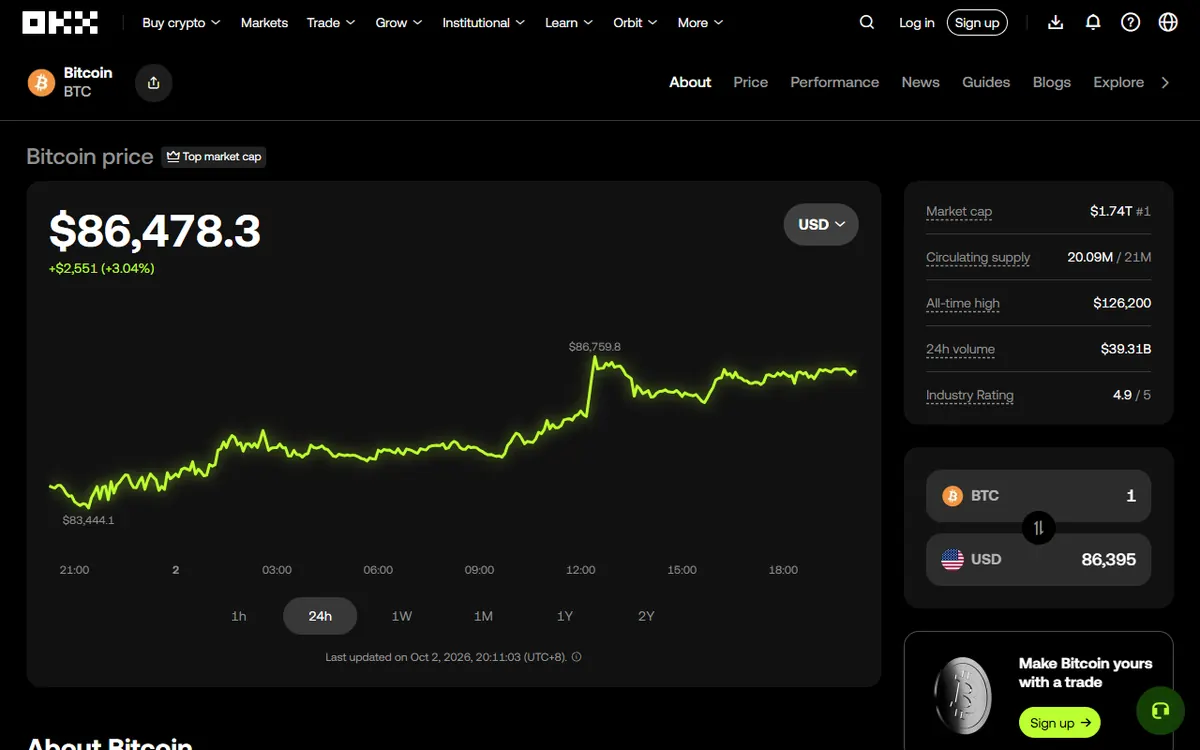Click the Sign up button in header

click(977, 22)
